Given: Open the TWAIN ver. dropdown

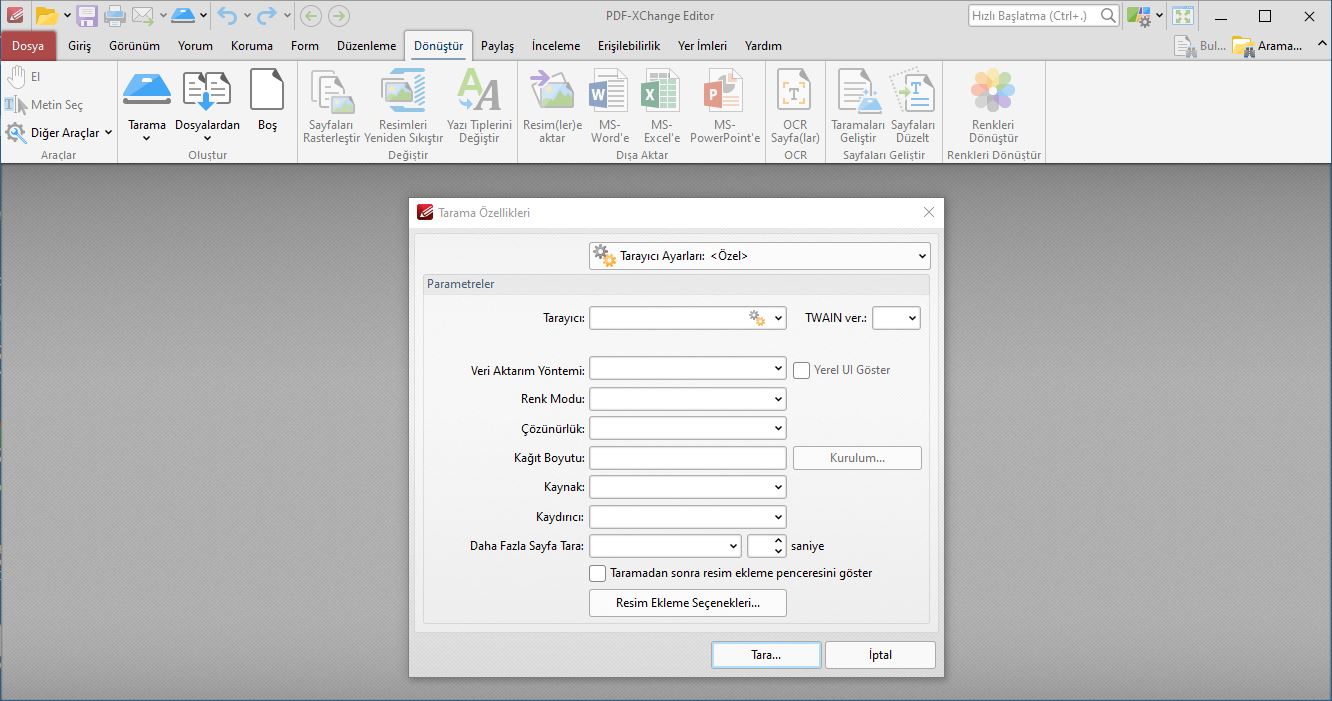Looking at the screenshot, I should coord(895,318).
